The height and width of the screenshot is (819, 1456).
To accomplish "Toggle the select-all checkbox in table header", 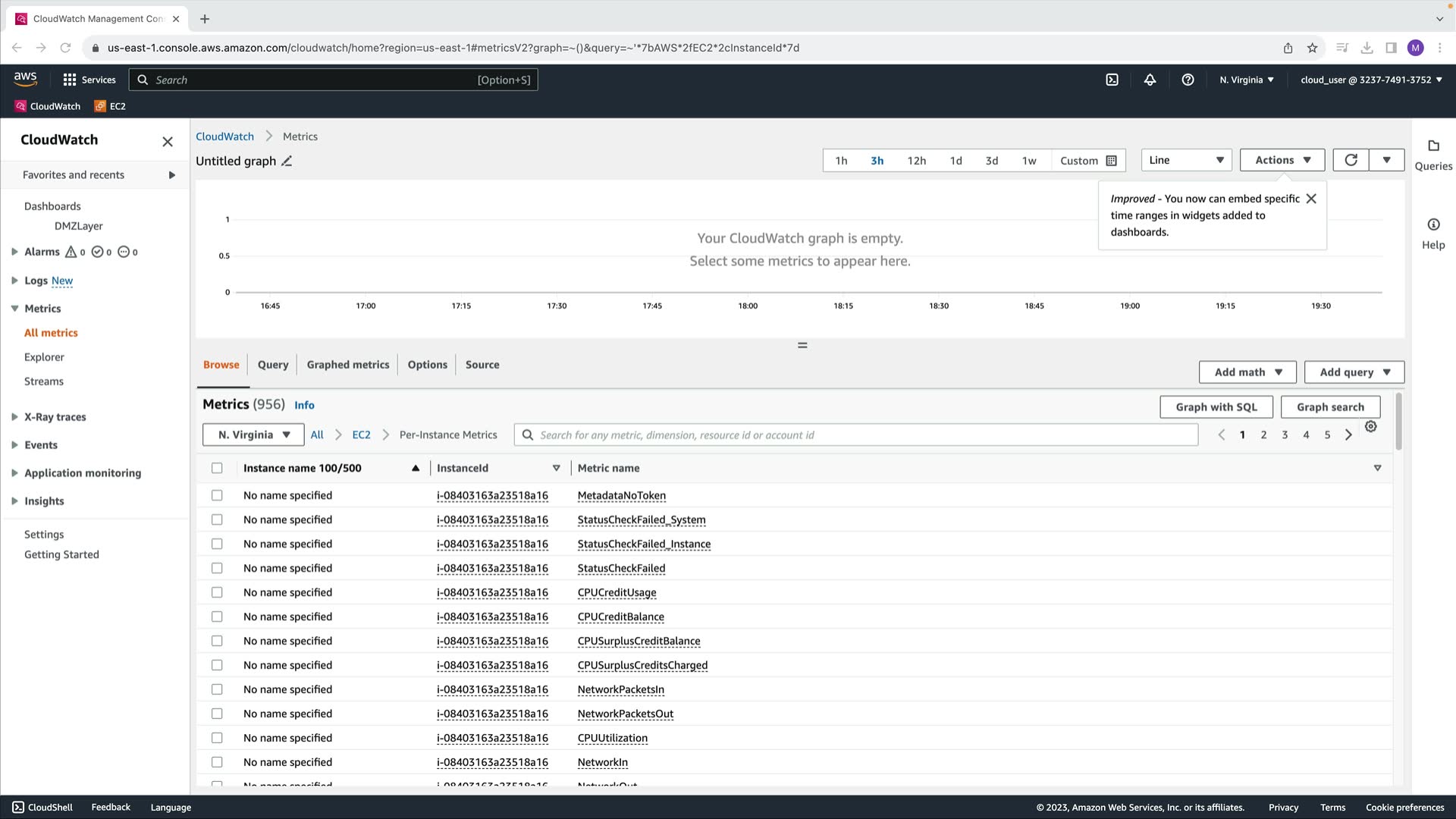I will 217,468.
